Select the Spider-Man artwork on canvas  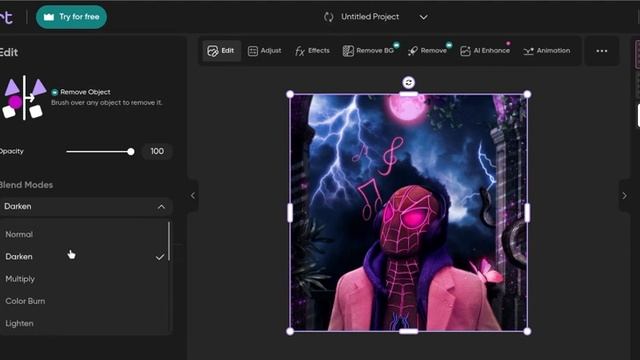click(x=409, y=213)
